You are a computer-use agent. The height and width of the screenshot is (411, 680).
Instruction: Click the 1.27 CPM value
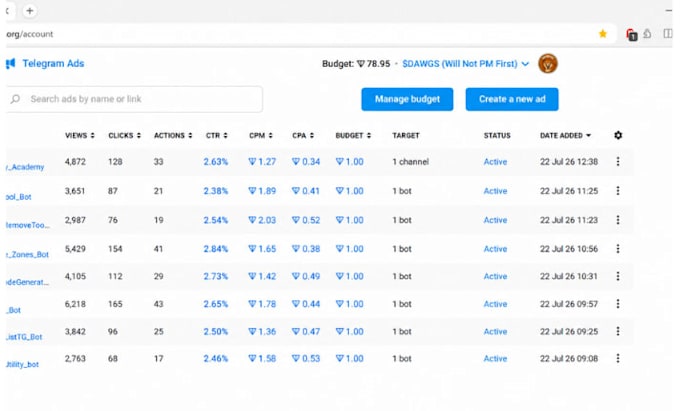tap(262, 162)
